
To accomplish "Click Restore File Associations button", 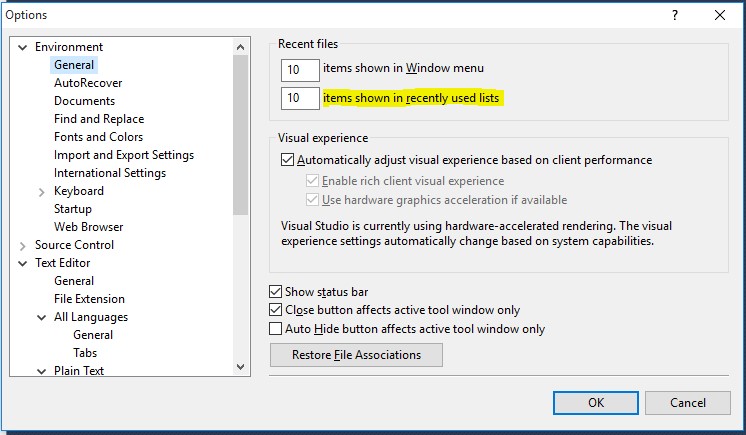I will point(356,355).
